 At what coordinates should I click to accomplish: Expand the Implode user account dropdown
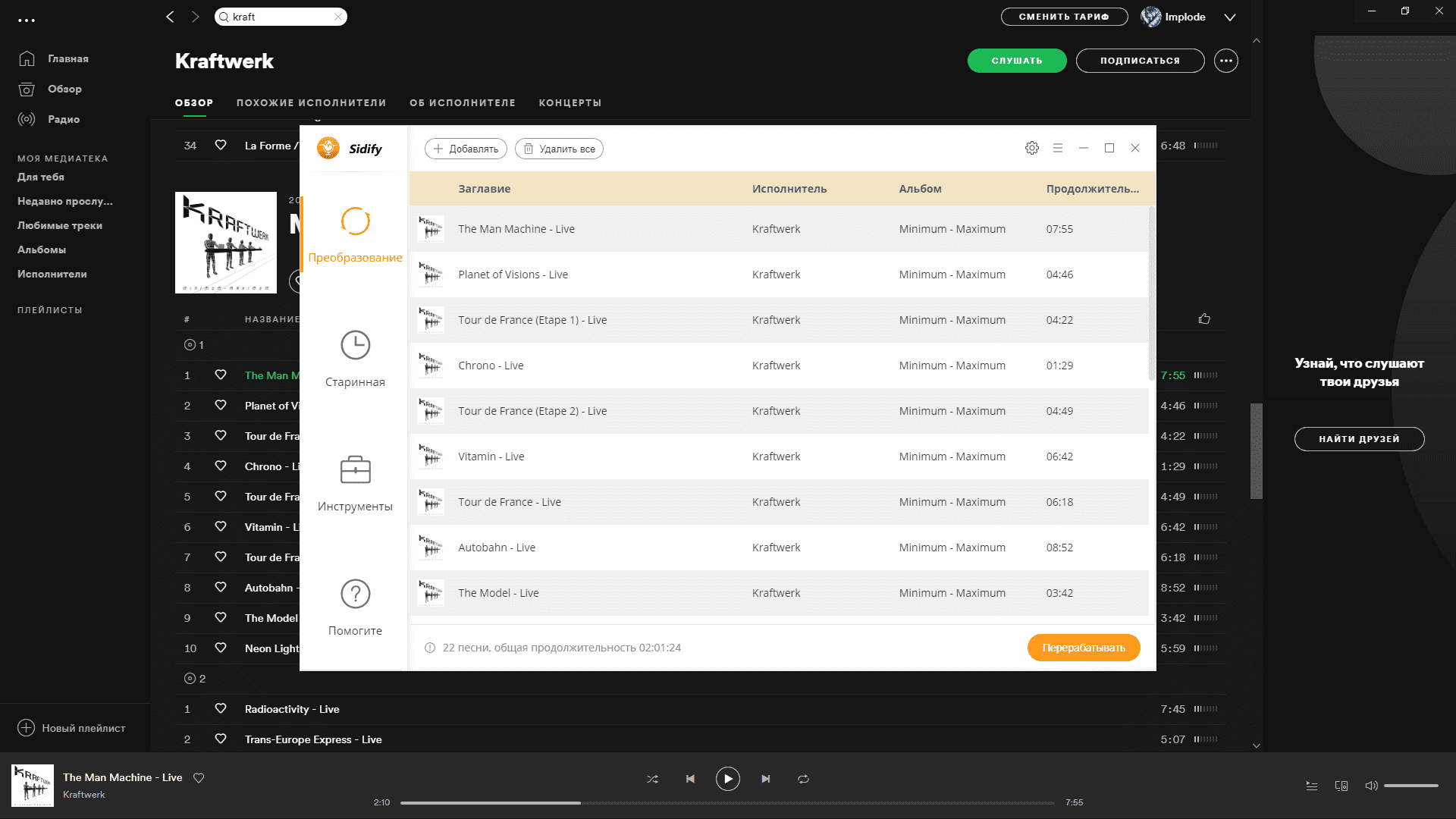[1230, 17]
